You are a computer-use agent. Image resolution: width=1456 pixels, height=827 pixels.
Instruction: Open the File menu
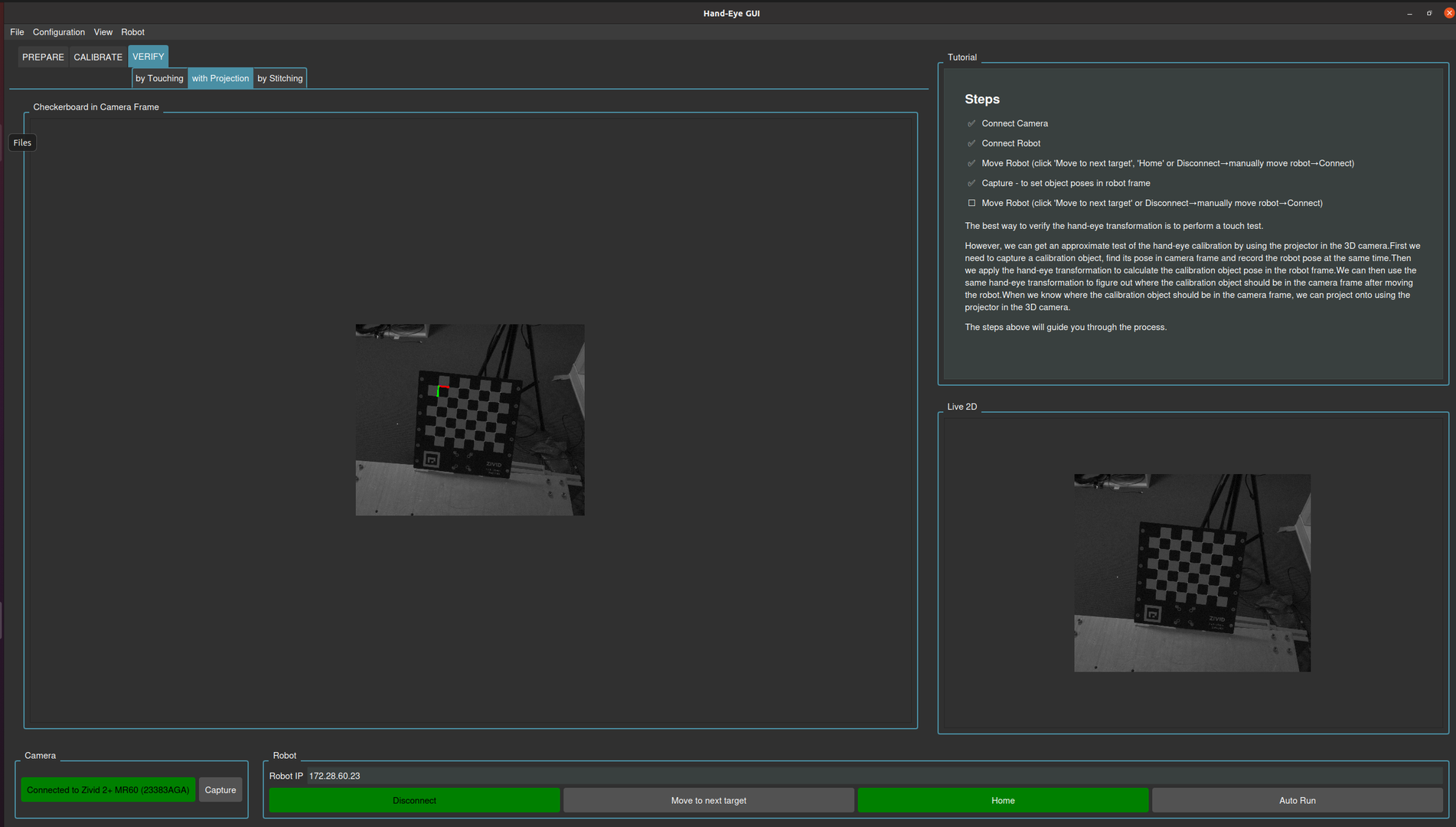pyautogui.click(x=17, y=32)
